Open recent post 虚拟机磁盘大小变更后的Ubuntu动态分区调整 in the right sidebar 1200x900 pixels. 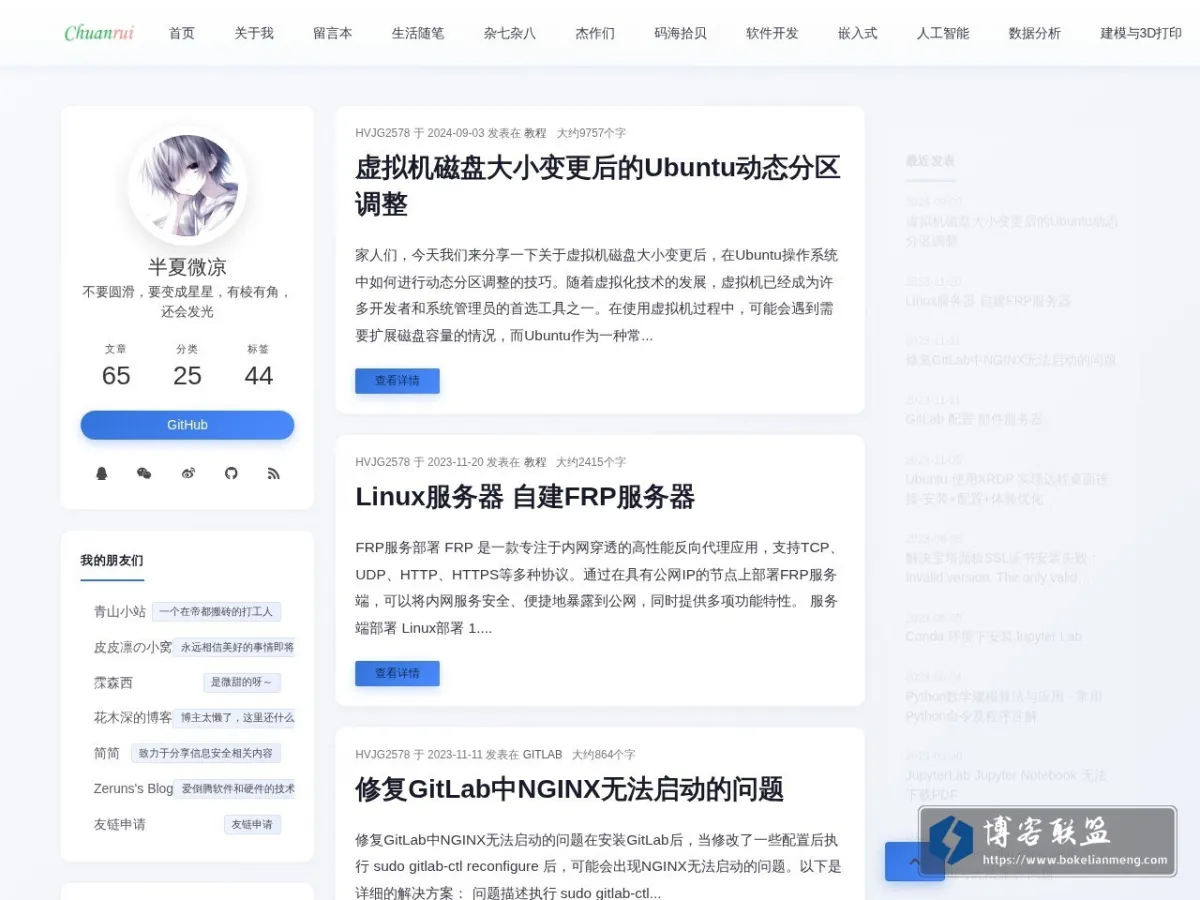click(x=1012, y=231)
